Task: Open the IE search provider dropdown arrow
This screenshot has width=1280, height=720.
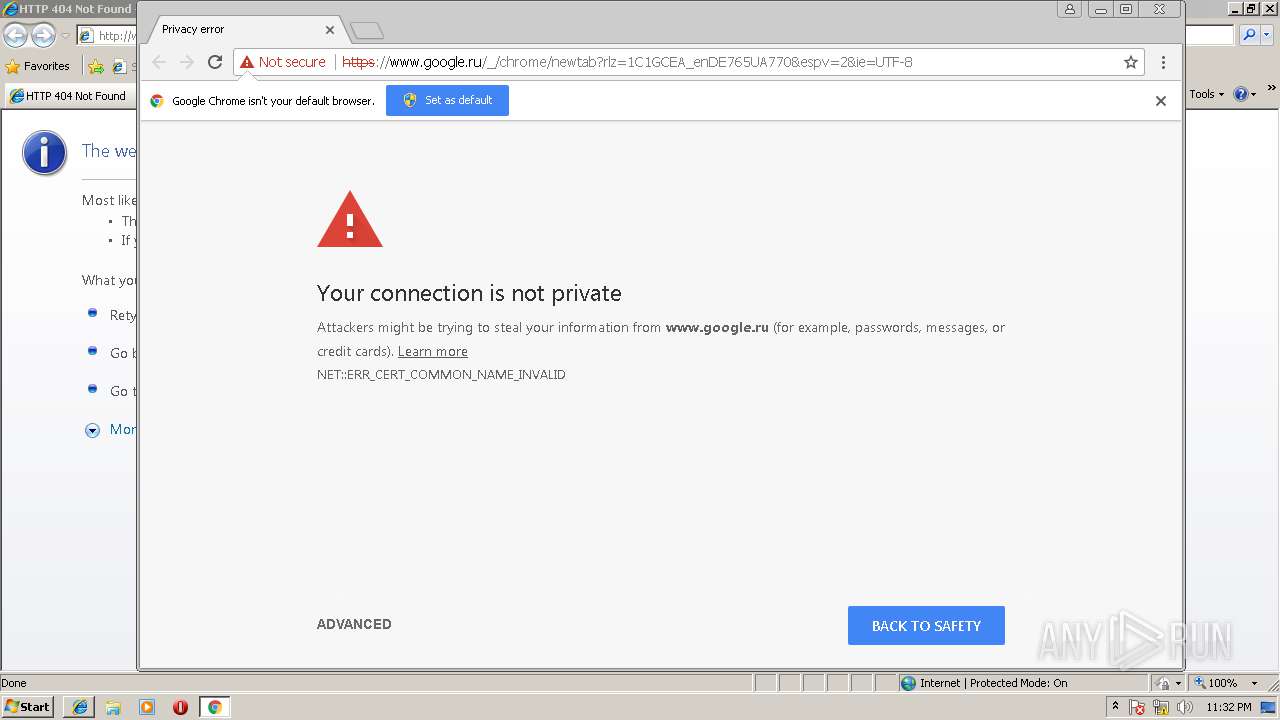Action: pyautogui.click(x=1268, y=35)
